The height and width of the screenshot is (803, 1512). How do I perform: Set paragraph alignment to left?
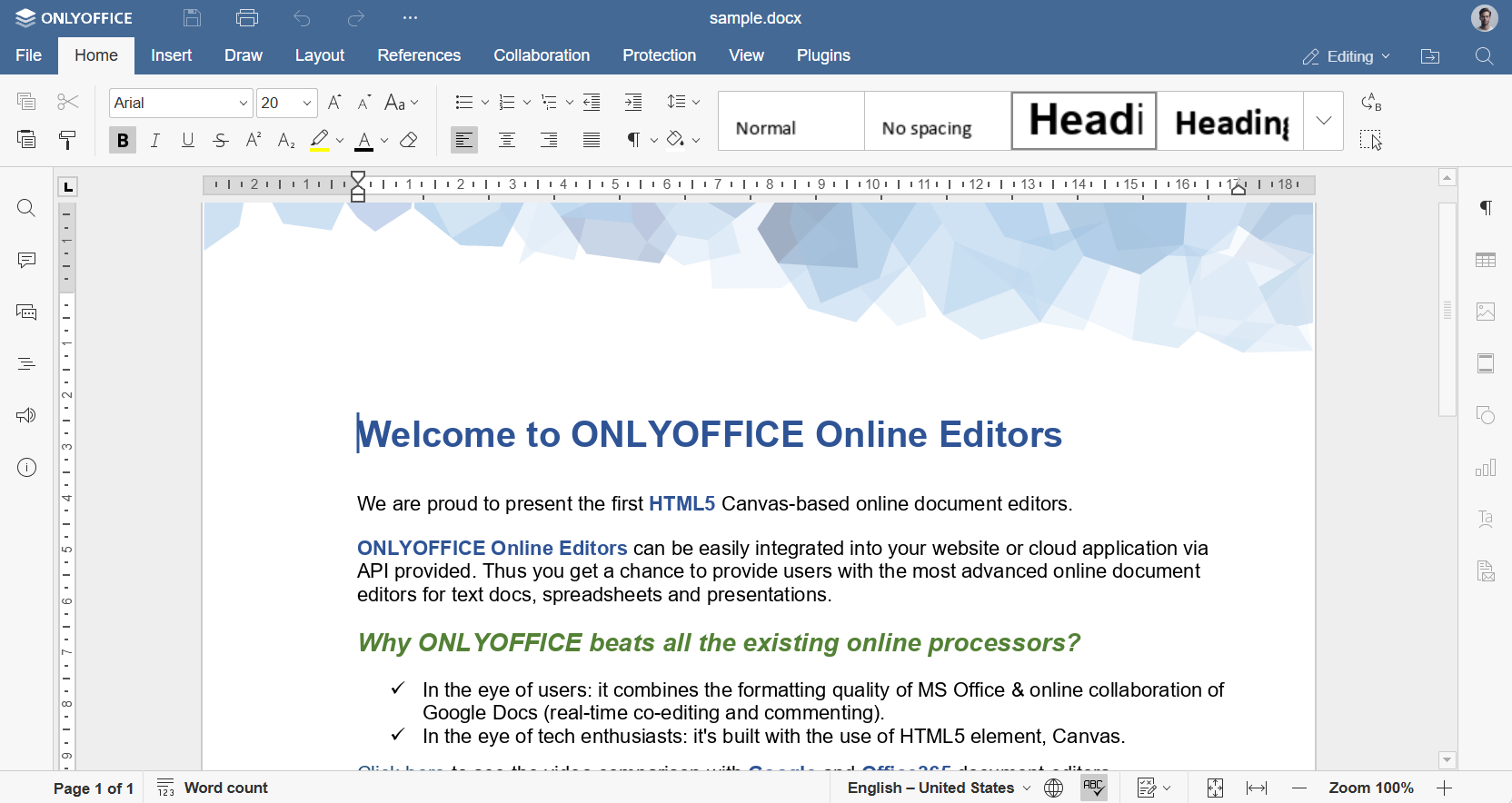pos(464,140)
